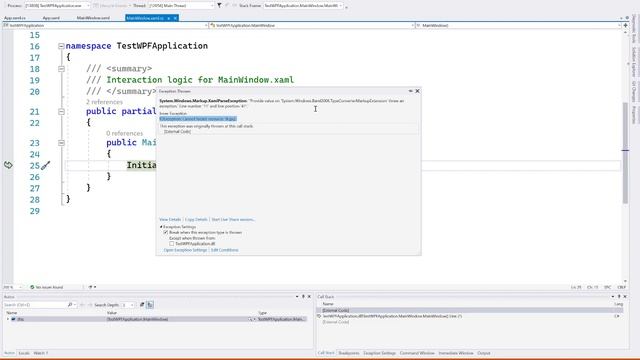
Task: Click the '2 references' CodeLens link
Action: (x=104, y=102)
